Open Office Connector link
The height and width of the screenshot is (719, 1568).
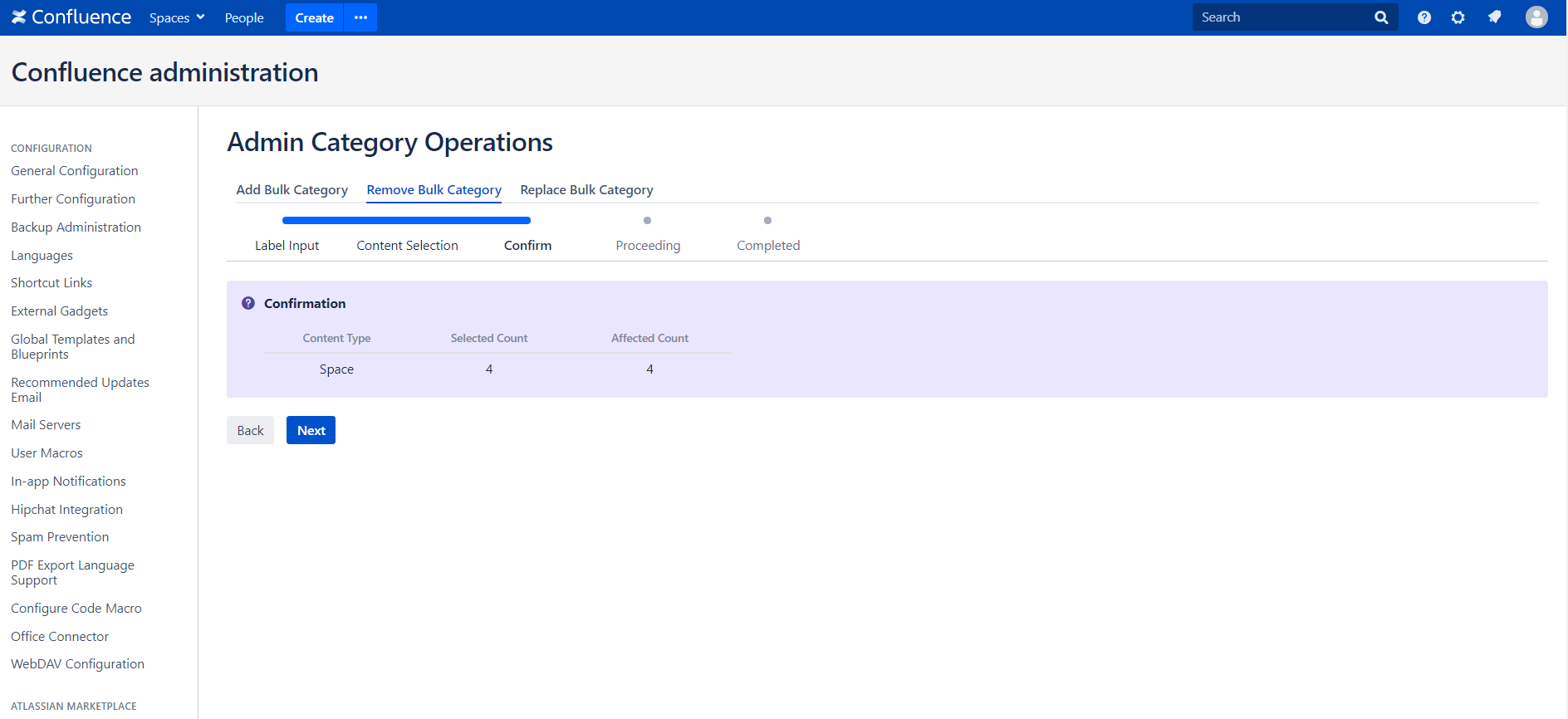pos(60,637)
